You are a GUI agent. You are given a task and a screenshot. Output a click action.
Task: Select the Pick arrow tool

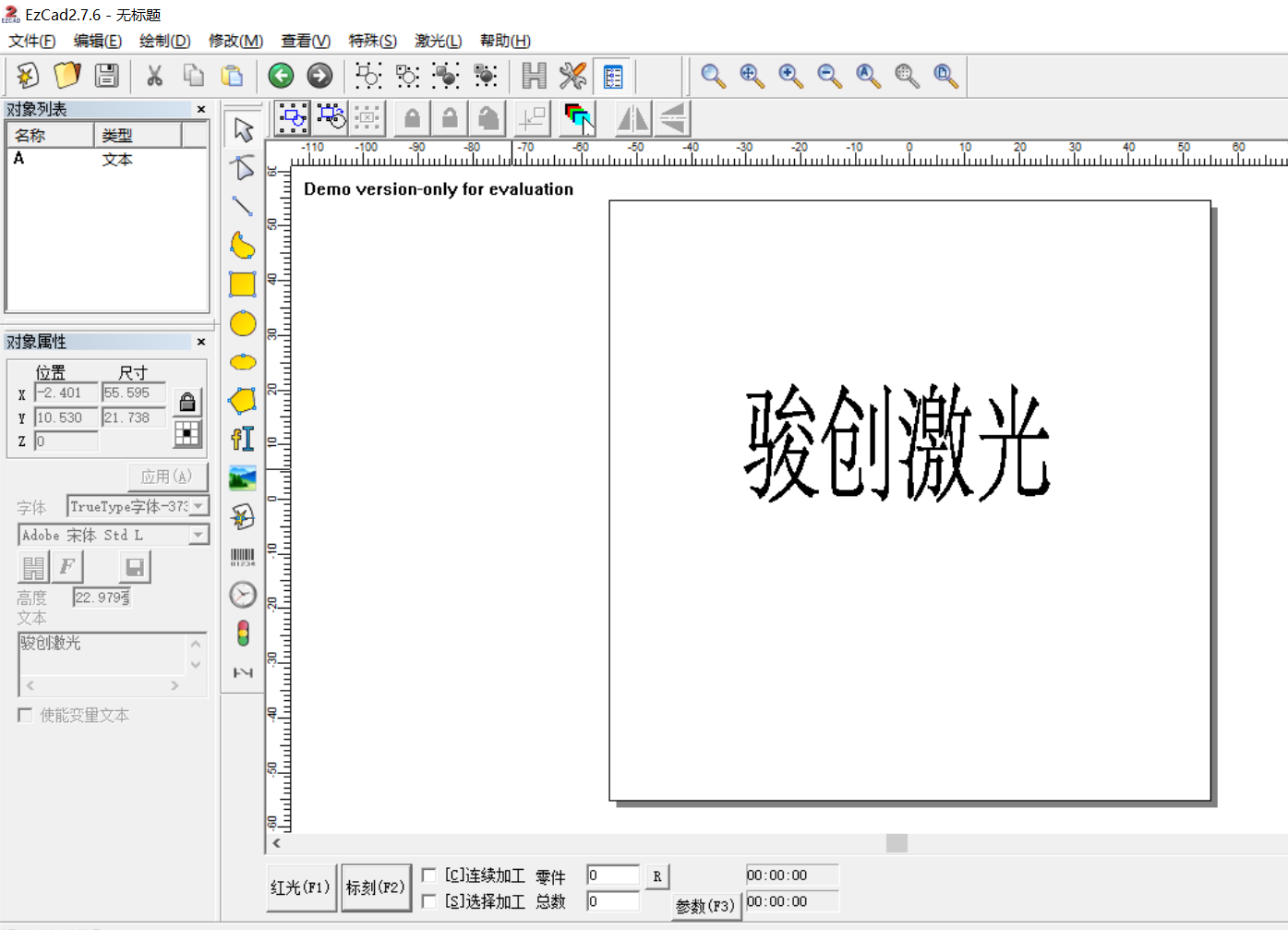(x=243, y=129)
